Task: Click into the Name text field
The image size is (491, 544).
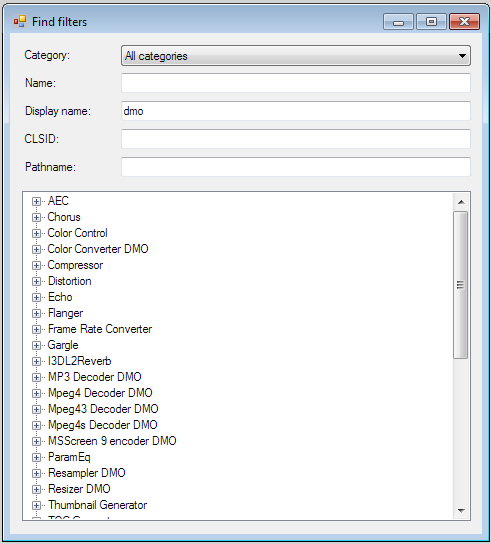Action: (296, 83)
